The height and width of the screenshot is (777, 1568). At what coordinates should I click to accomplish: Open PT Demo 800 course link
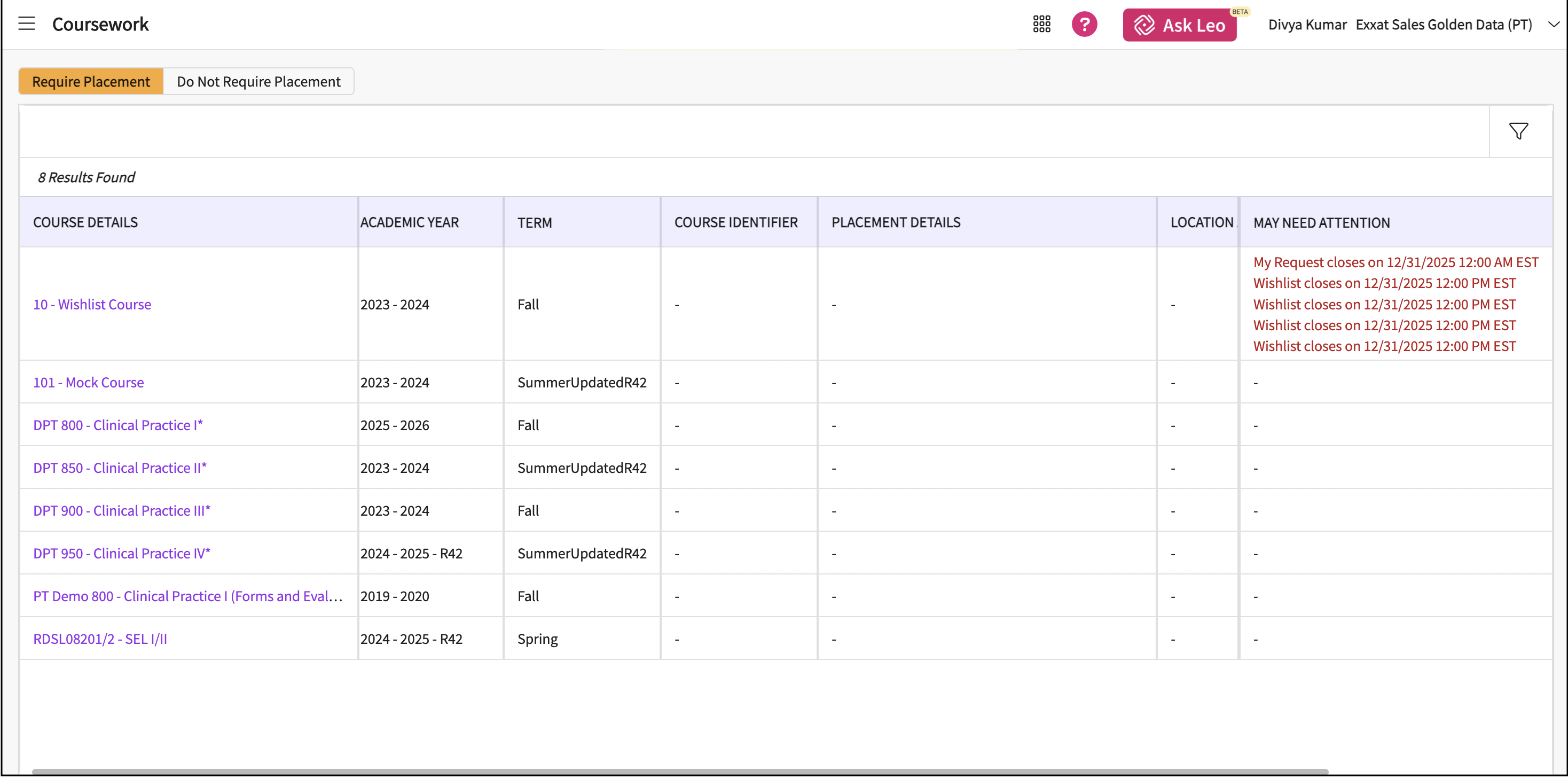[187, 595]
